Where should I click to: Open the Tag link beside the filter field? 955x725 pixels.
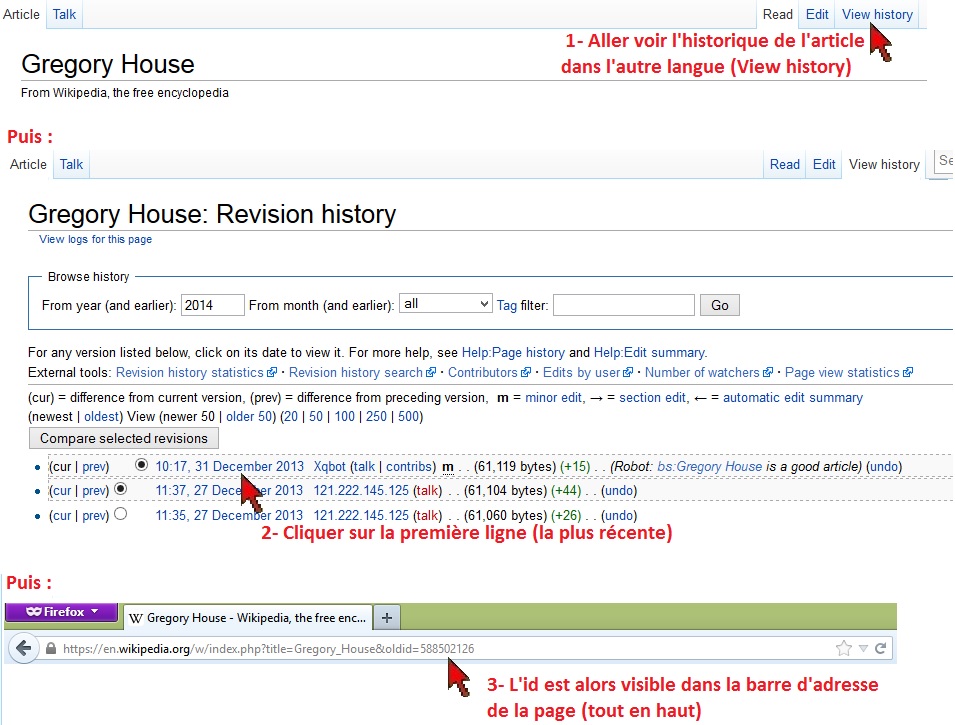507,305
